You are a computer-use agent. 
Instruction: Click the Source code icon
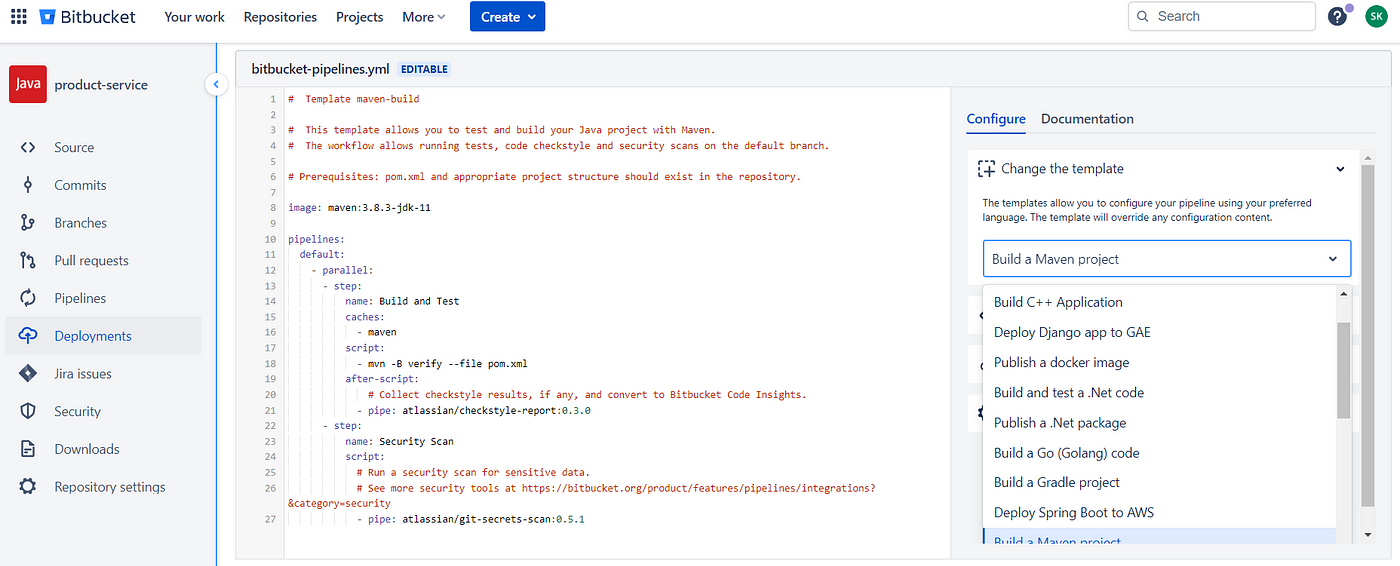28,148
